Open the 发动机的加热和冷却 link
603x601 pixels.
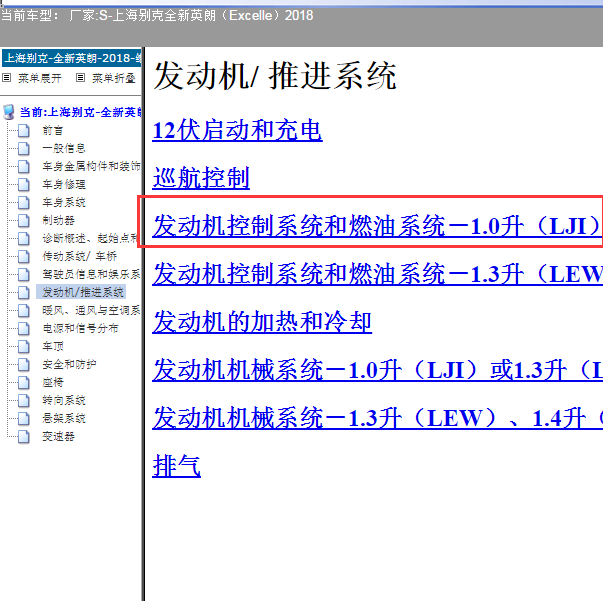pyautogui.click(x=262, y=322)
